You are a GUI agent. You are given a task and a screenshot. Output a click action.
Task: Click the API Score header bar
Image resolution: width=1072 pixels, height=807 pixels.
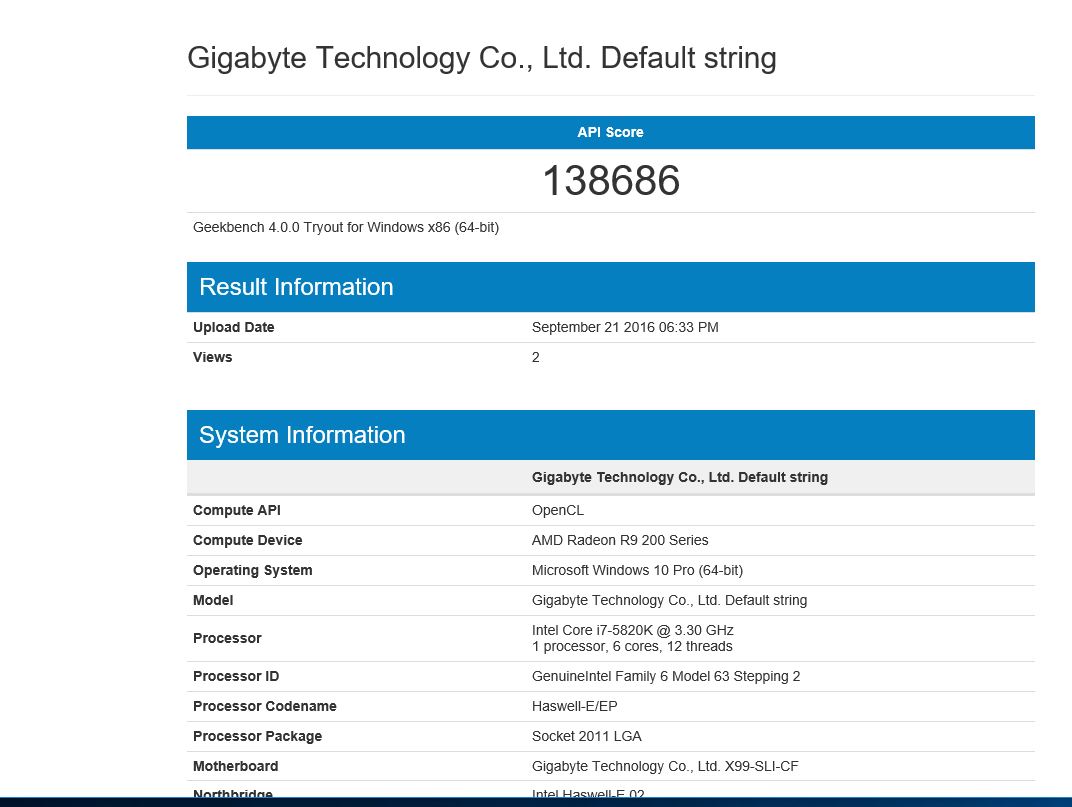pos(611,132)
